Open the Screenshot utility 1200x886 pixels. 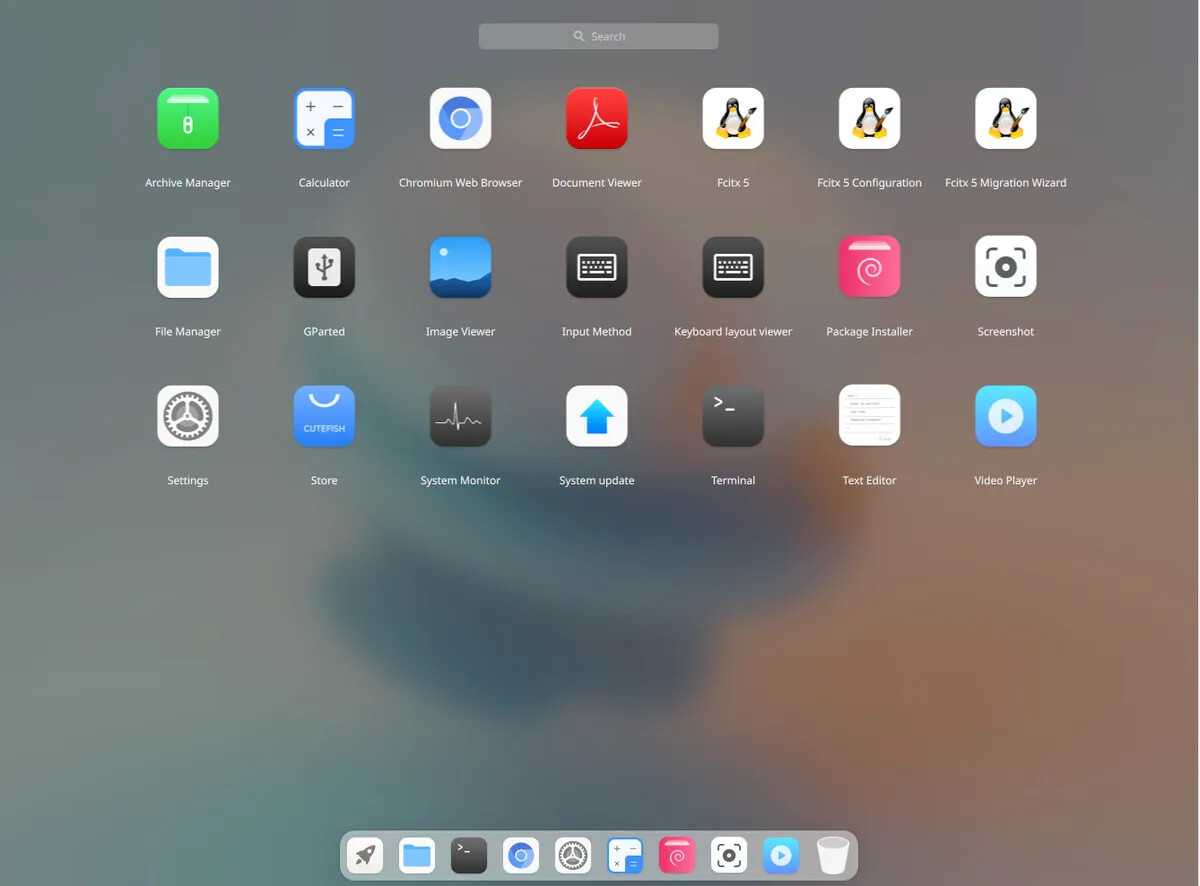(1005, 267)
